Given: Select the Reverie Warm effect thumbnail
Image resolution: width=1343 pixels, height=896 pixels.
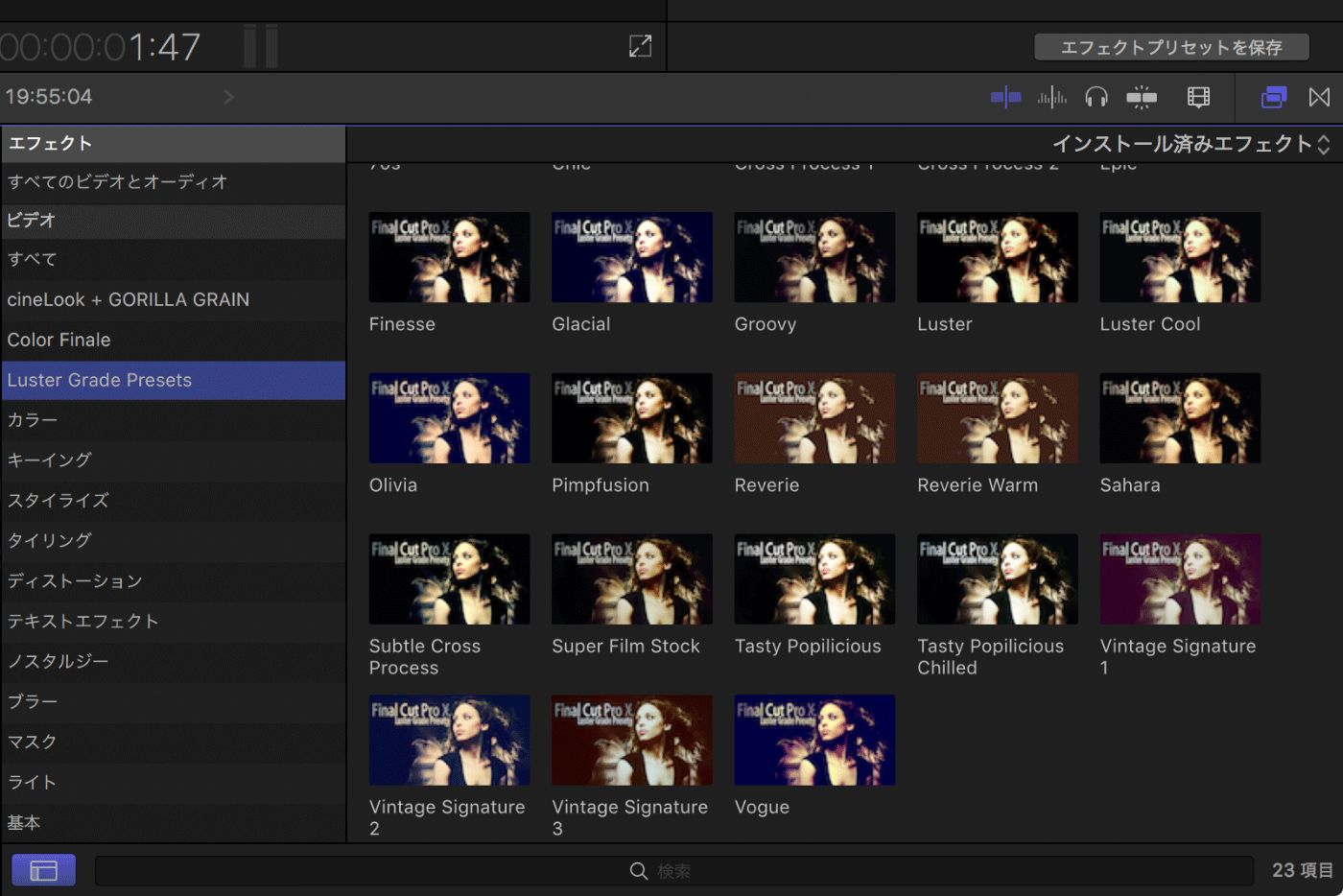Looking at the screenshot, I should click(x=998, y=418).
